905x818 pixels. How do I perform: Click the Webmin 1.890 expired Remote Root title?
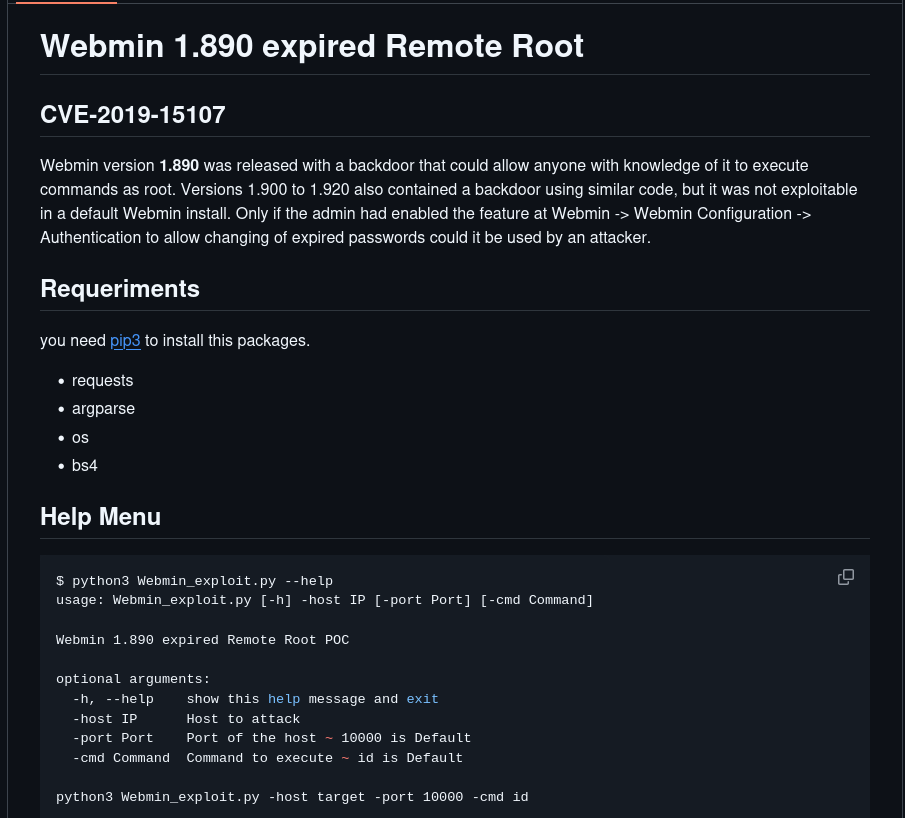pos(311,46)
